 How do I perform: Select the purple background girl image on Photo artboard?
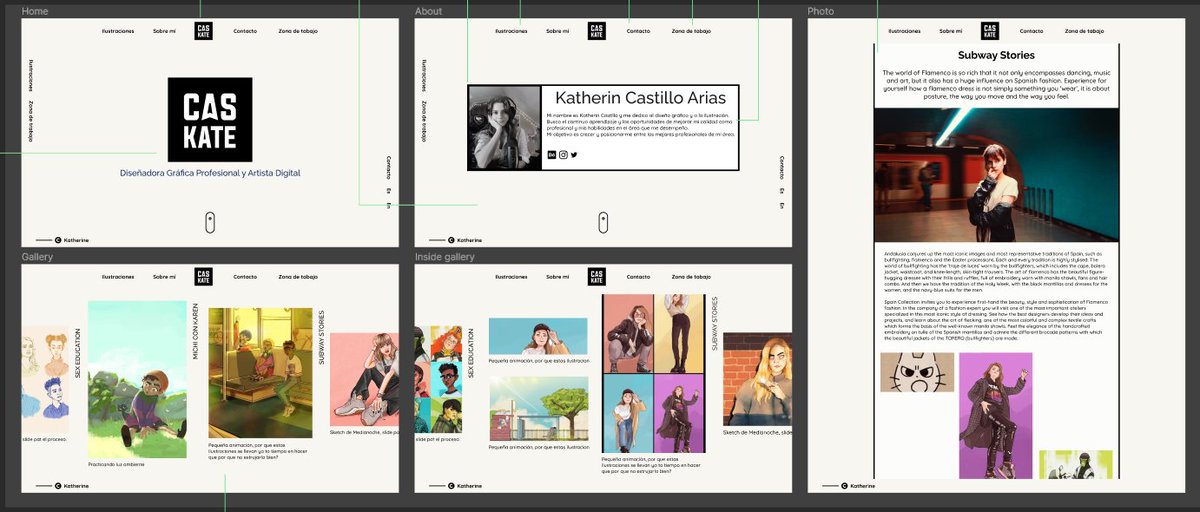coord(995,415)
